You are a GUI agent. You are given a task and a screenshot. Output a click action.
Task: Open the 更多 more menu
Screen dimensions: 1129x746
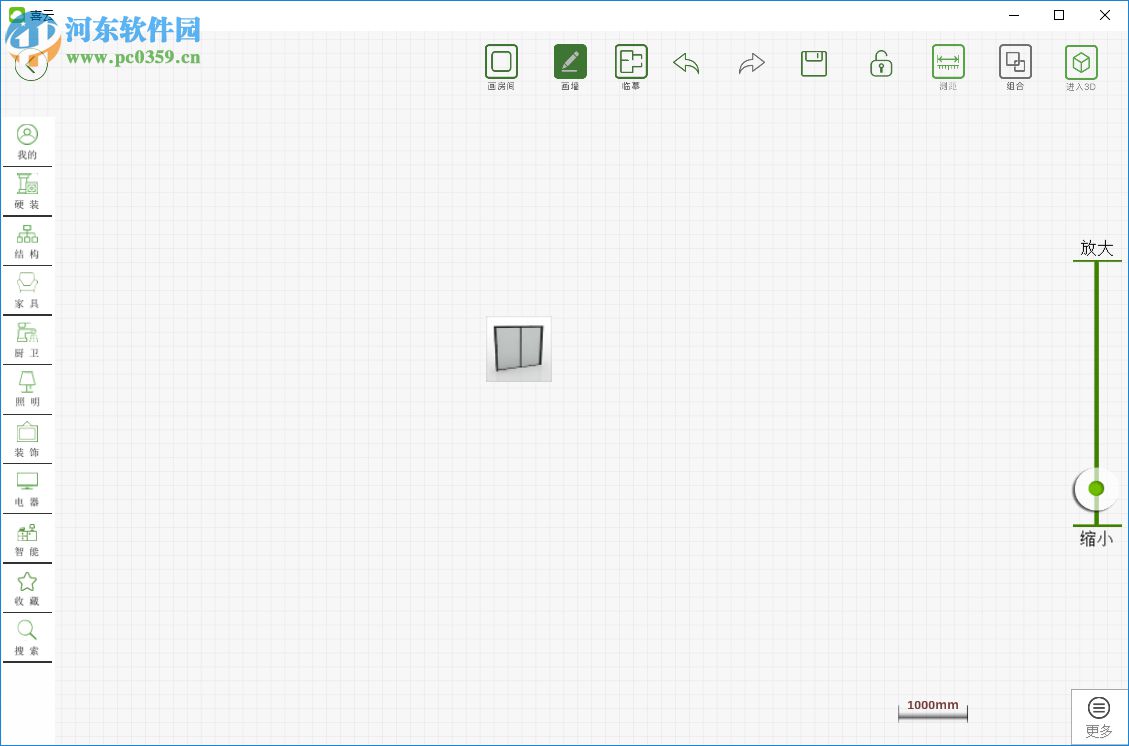[1099, 716]
